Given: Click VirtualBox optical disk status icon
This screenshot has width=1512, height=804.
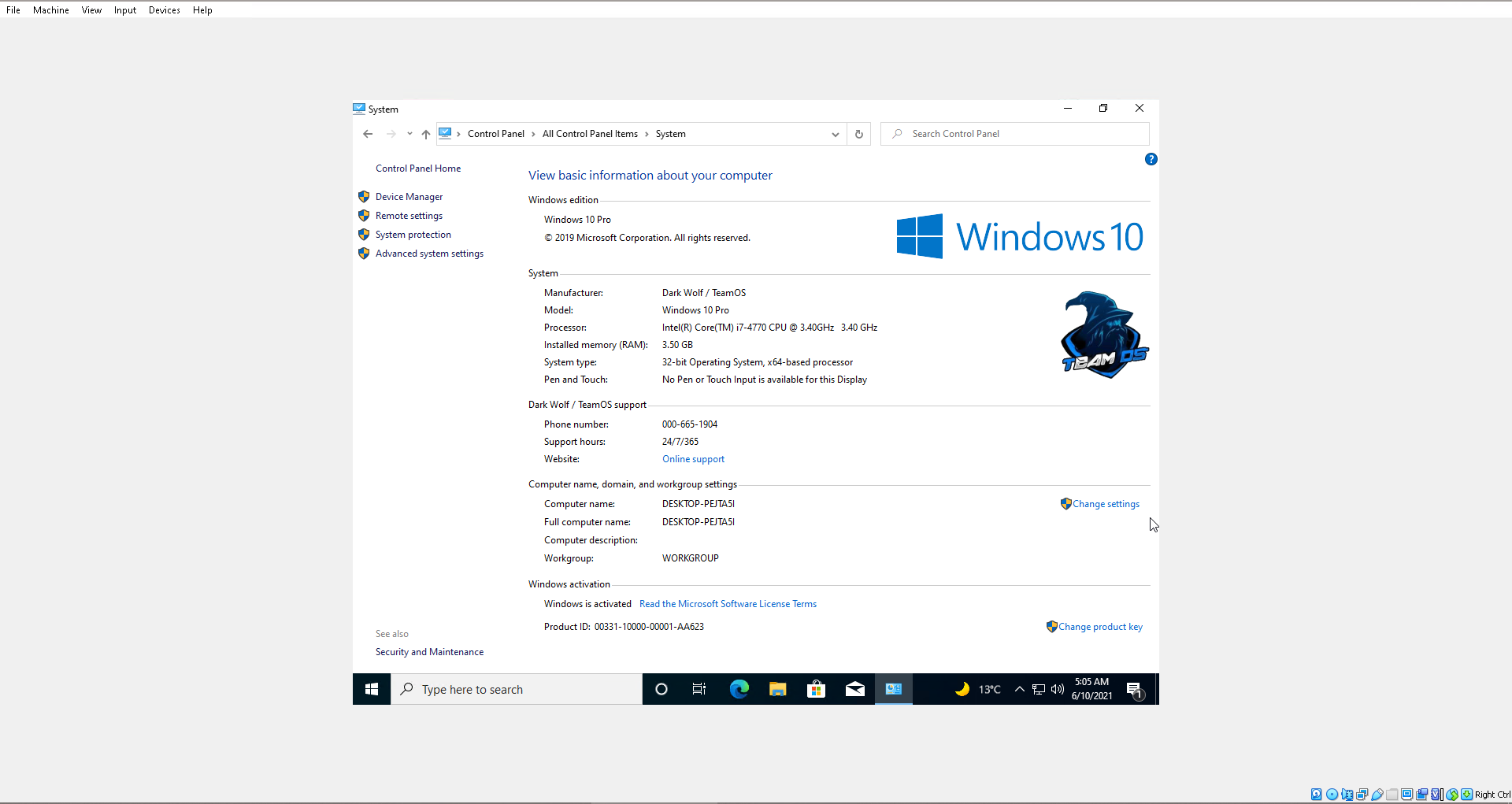Looking at the screenshot, I should coord(1332,795).
